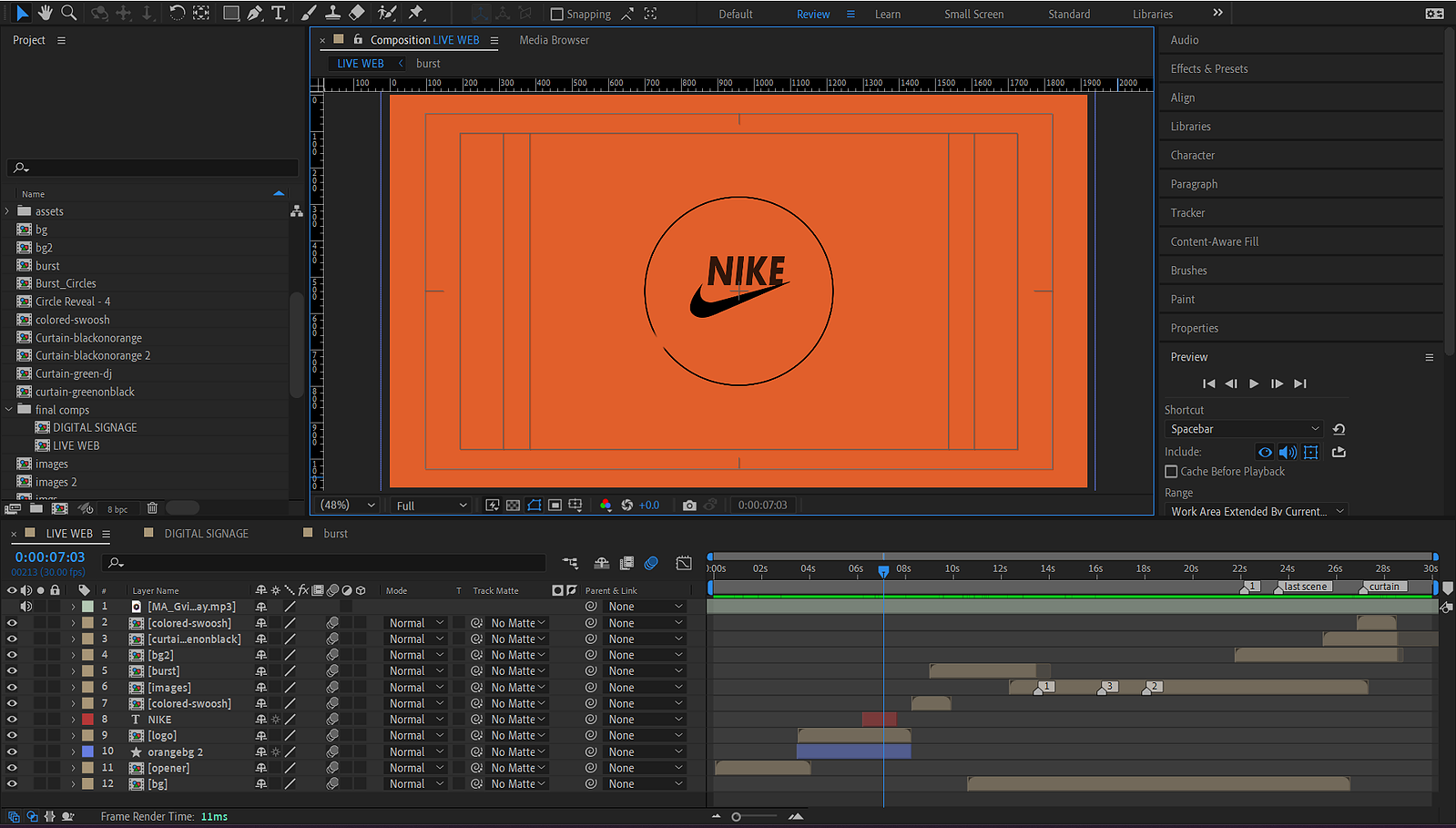Click the last scene timeline marker

pos(1304,587)
